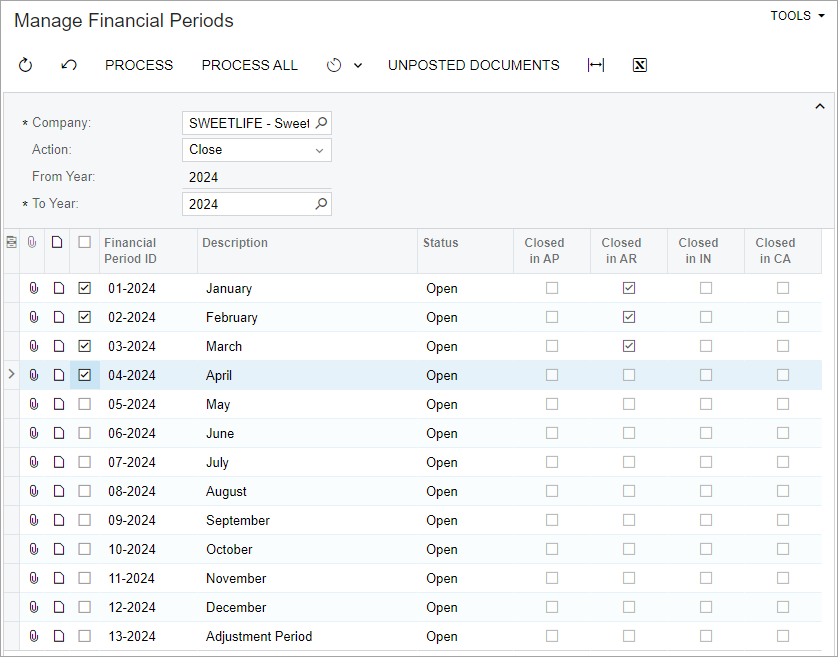This screenshot has width=838, height=657.
Task: Click attachment paperclip for January row
Action: pos(33,288)
